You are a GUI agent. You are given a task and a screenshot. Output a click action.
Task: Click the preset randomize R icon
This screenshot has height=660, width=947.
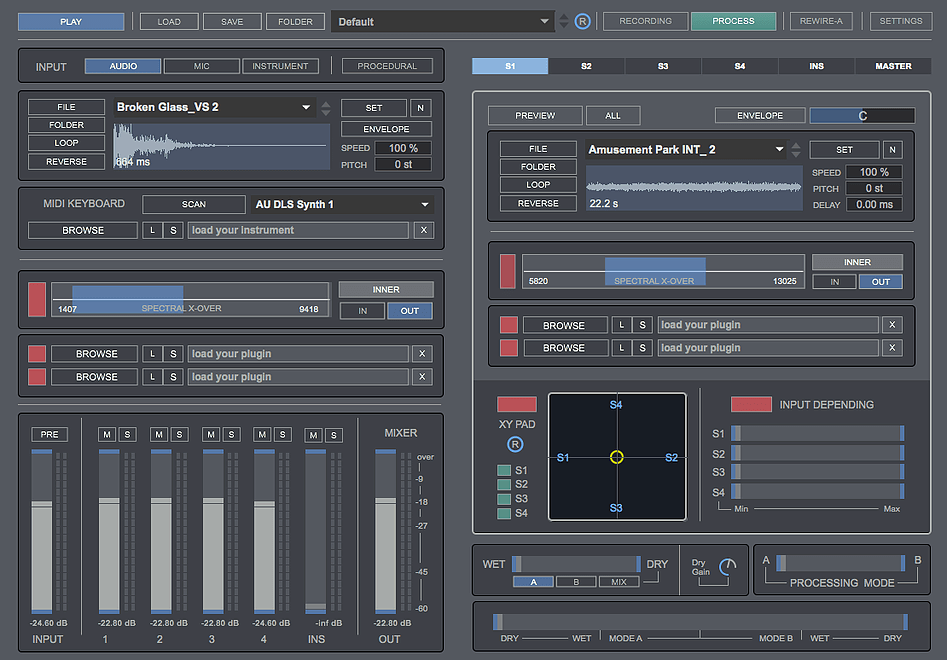coord(582,20)
